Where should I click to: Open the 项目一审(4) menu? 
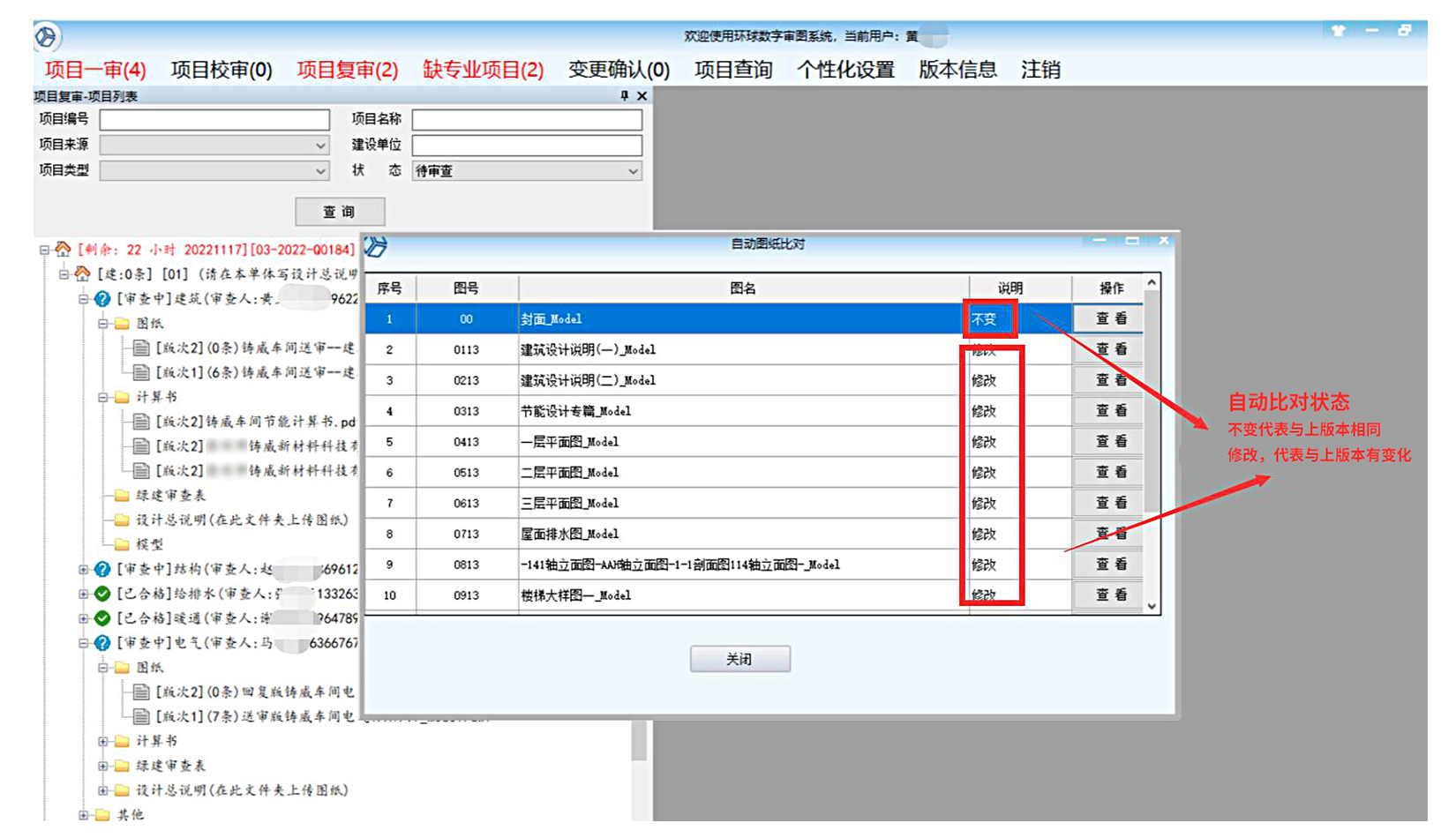(95, 70)
